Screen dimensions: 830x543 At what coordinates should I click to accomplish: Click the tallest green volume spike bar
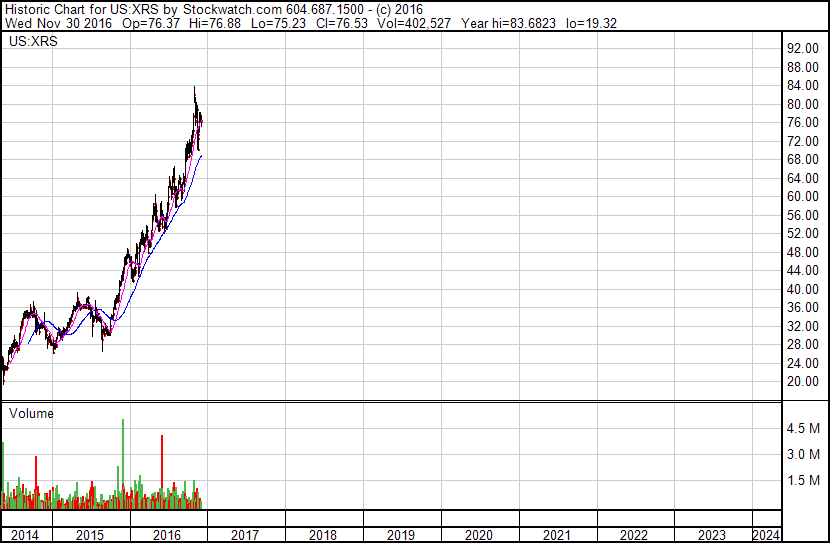[123, 464]
